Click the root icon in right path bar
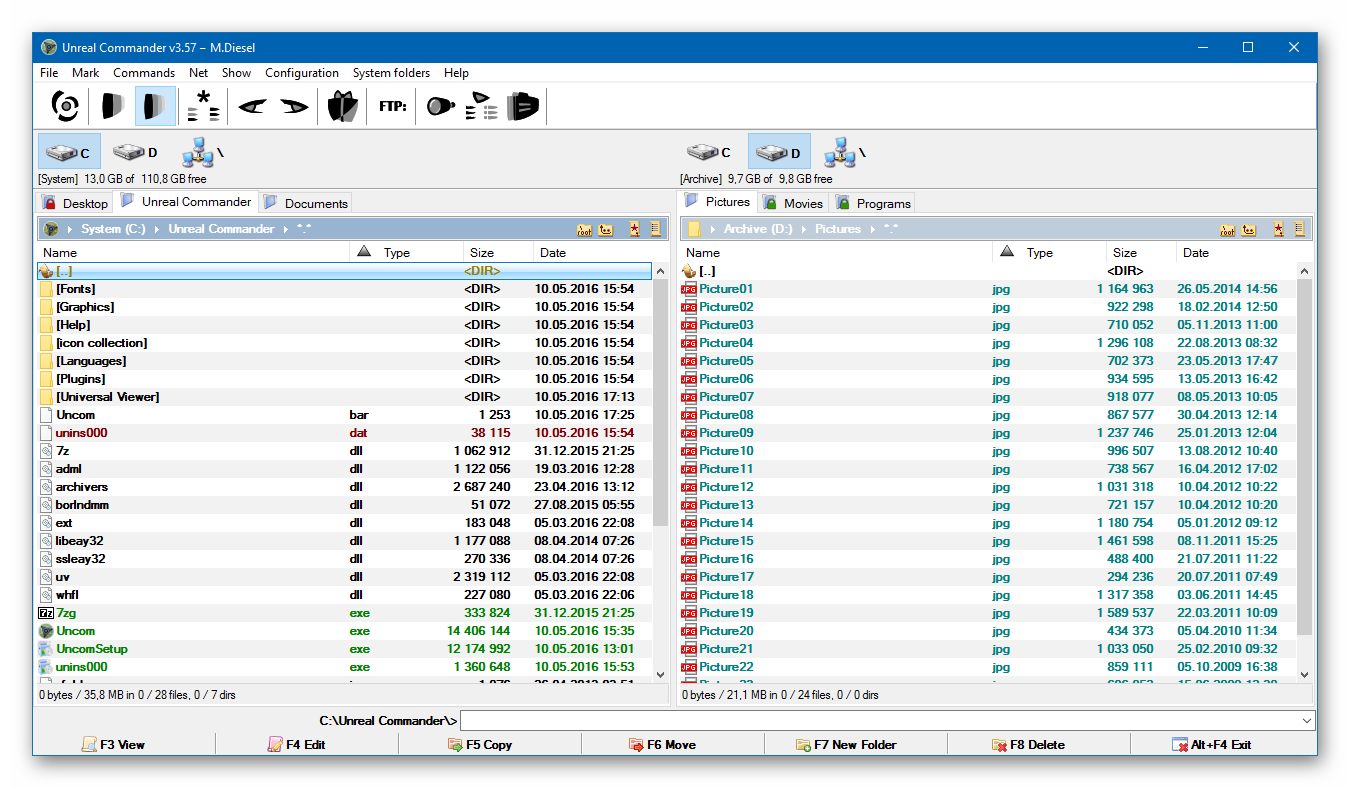 pos(1228,230)
